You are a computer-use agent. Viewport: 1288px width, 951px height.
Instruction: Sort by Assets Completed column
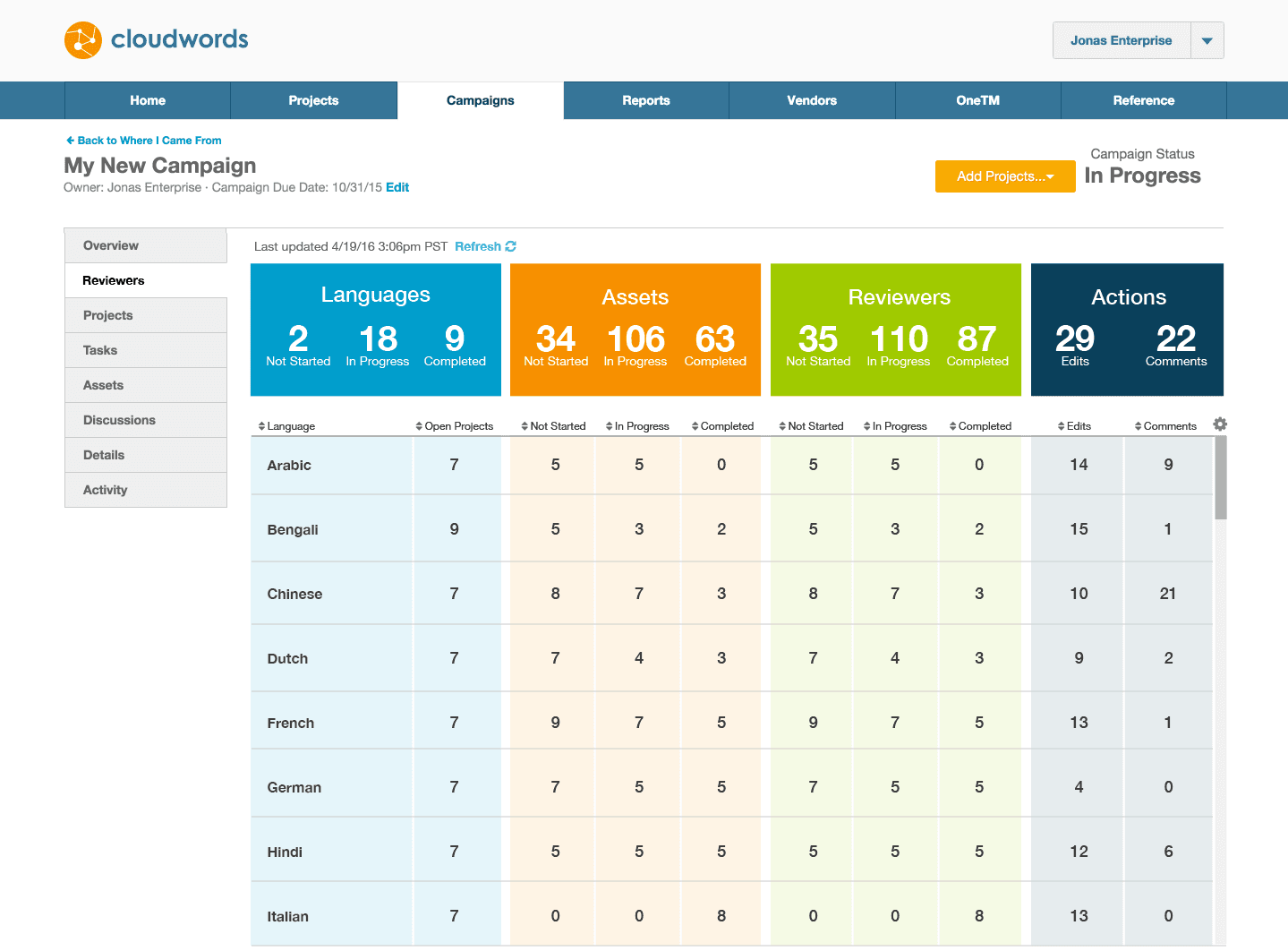coord(722,426)
